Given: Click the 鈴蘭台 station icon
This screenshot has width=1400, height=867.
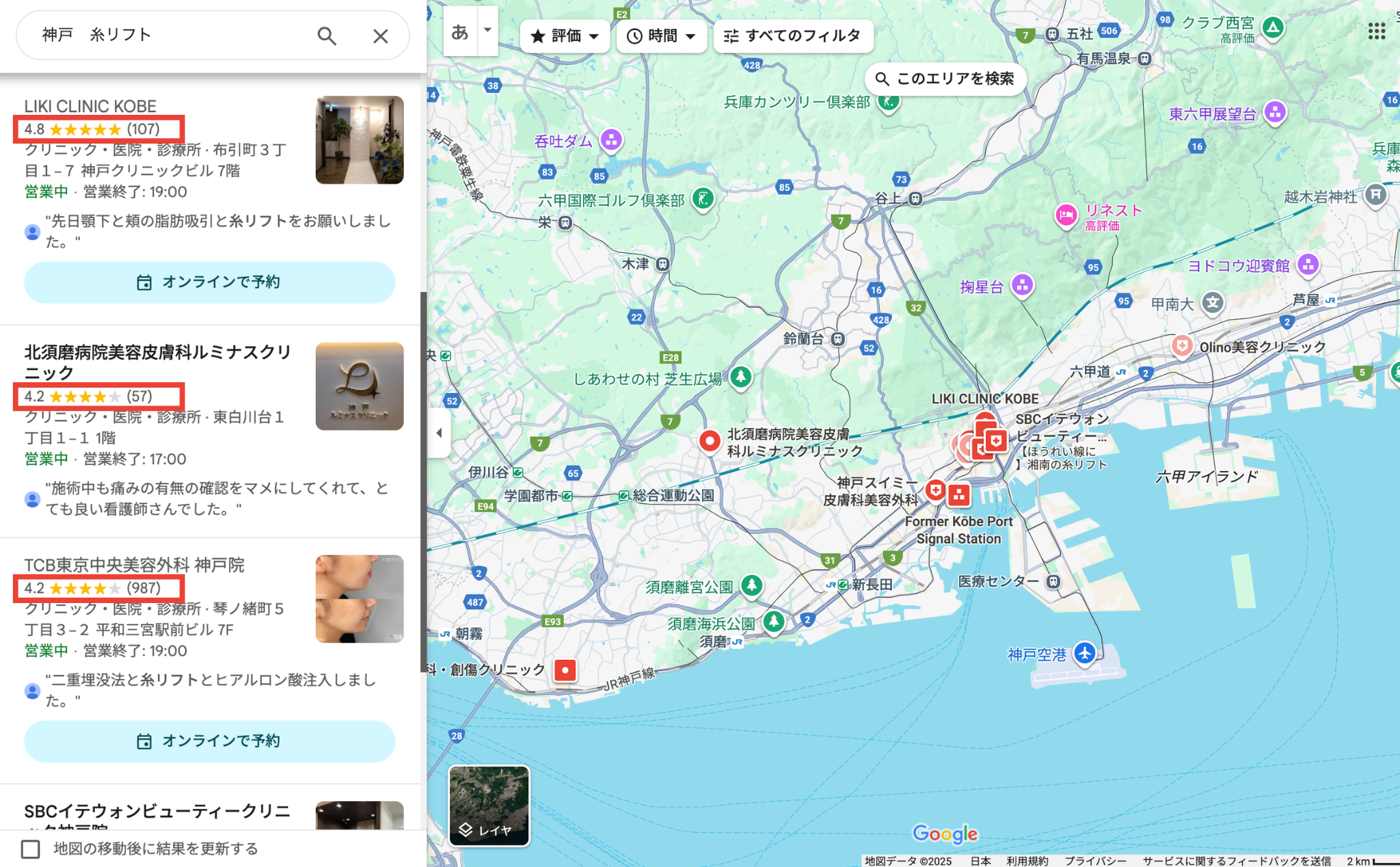Looking at the screenshot, I should [x=838, y=338].
